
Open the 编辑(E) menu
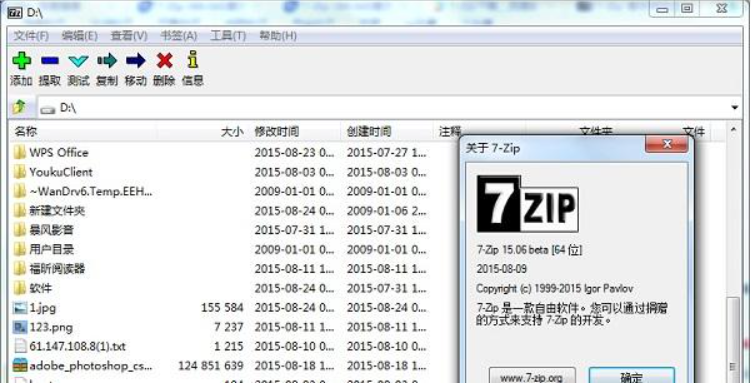80,36
